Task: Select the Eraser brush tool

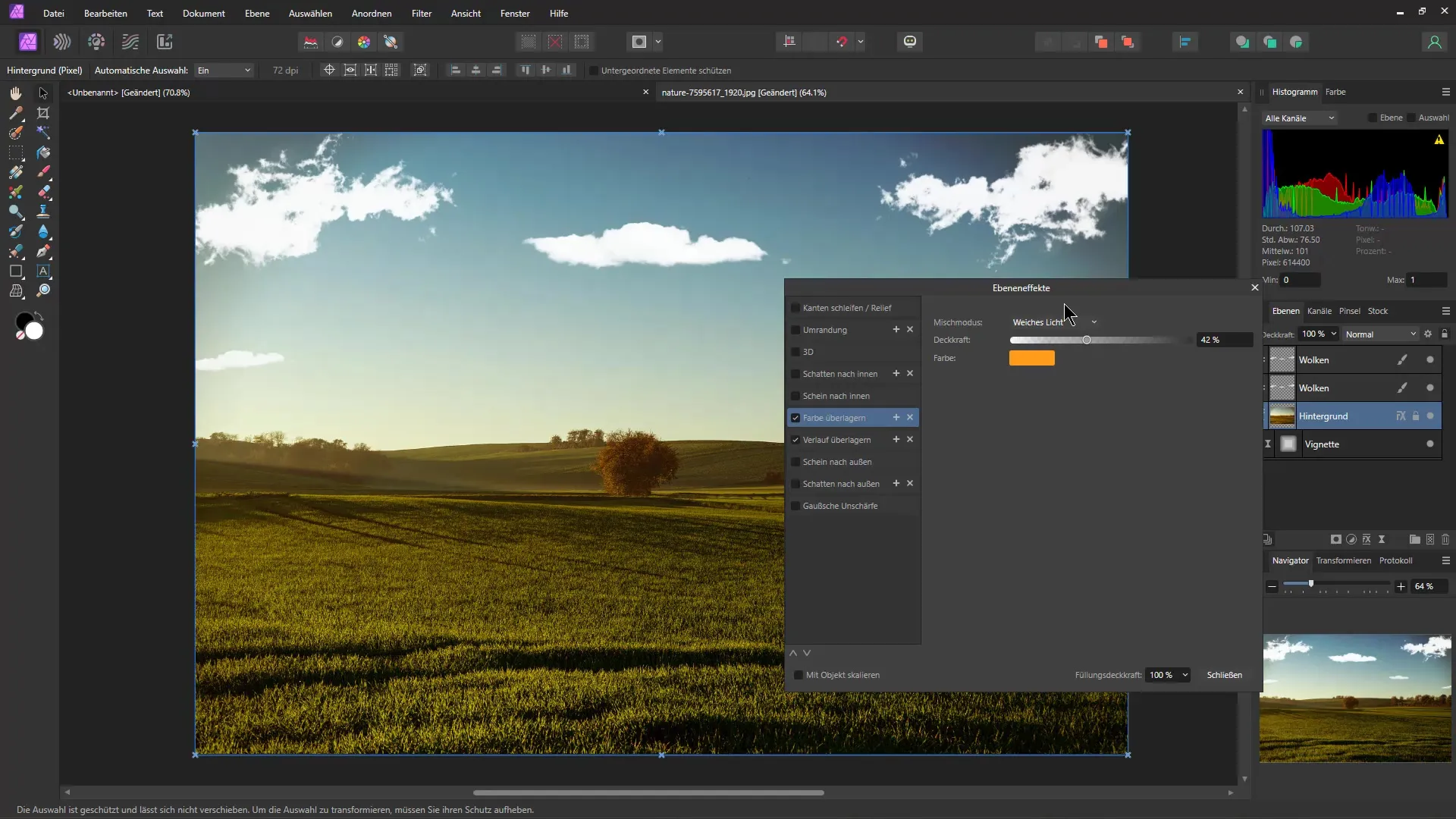Action: click(43, 192)
